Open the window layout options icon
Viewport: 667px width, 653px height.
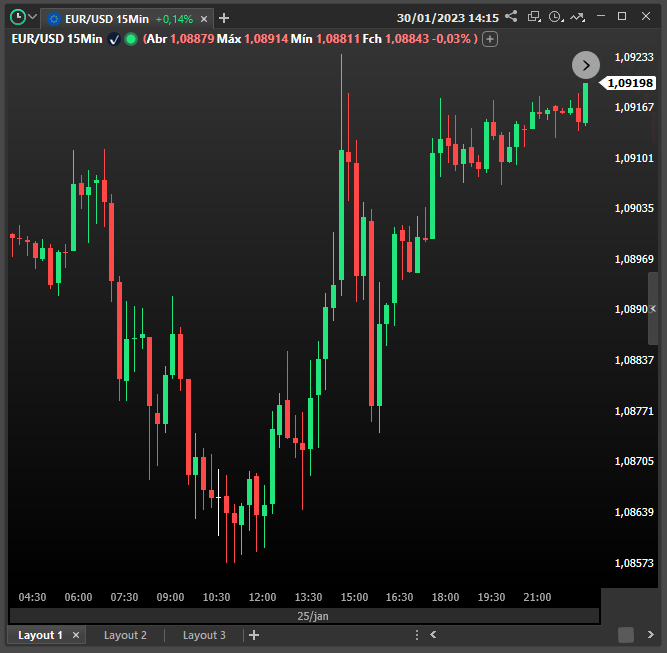pos(534,17)
